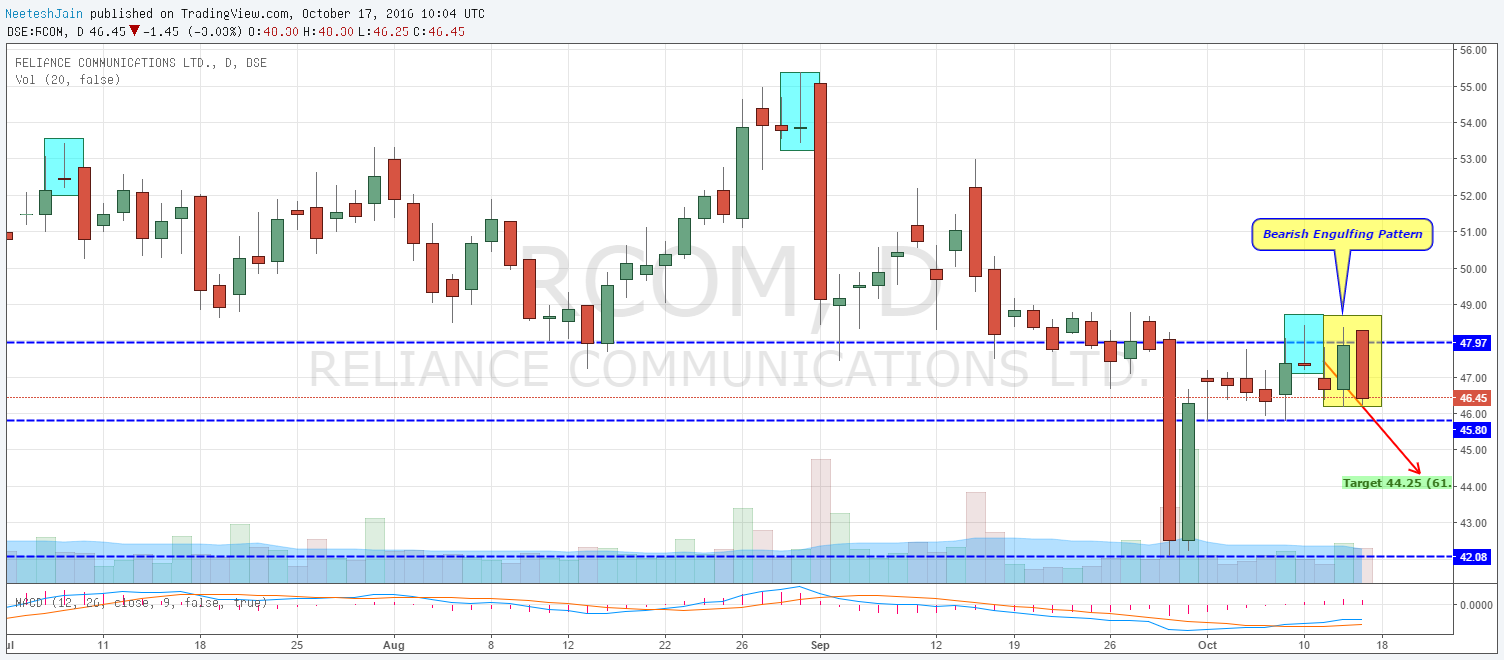This screenshot has height=660, width=1504.
Task: Click the 44.00 price axis tick
Action: [1474, 487]
